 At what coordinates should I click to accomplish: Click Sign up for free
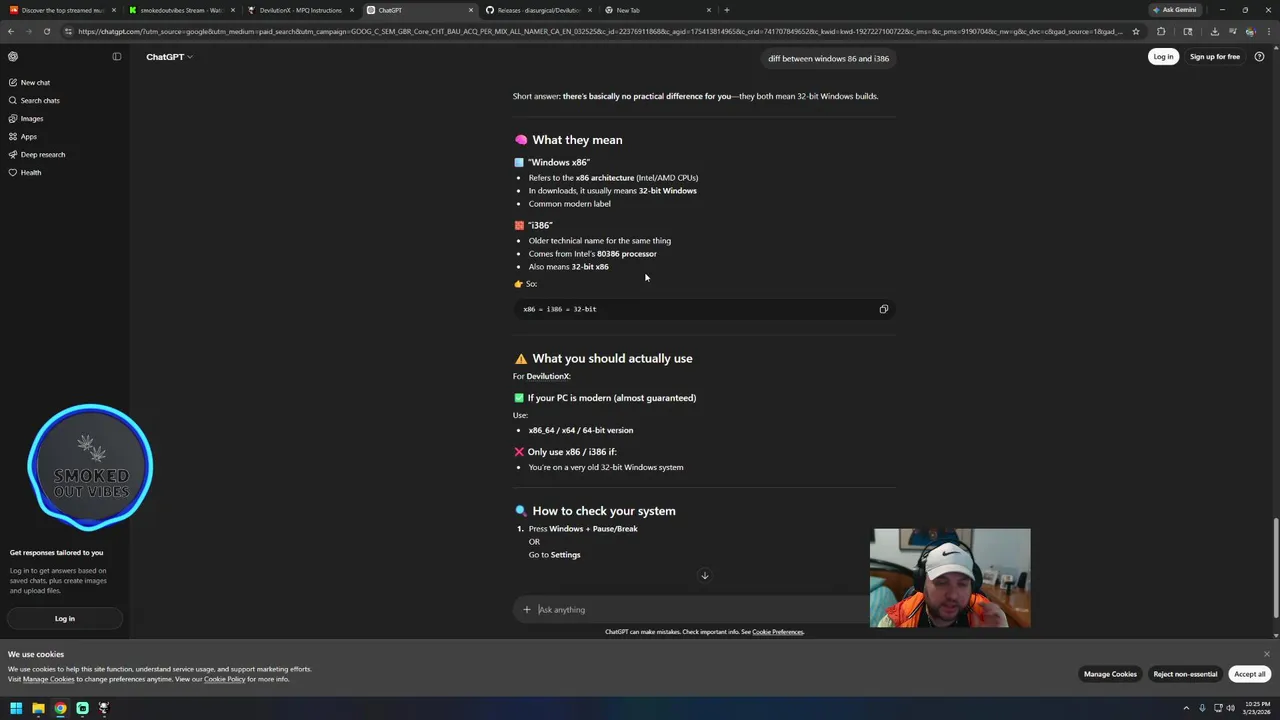pos(1215,57)
